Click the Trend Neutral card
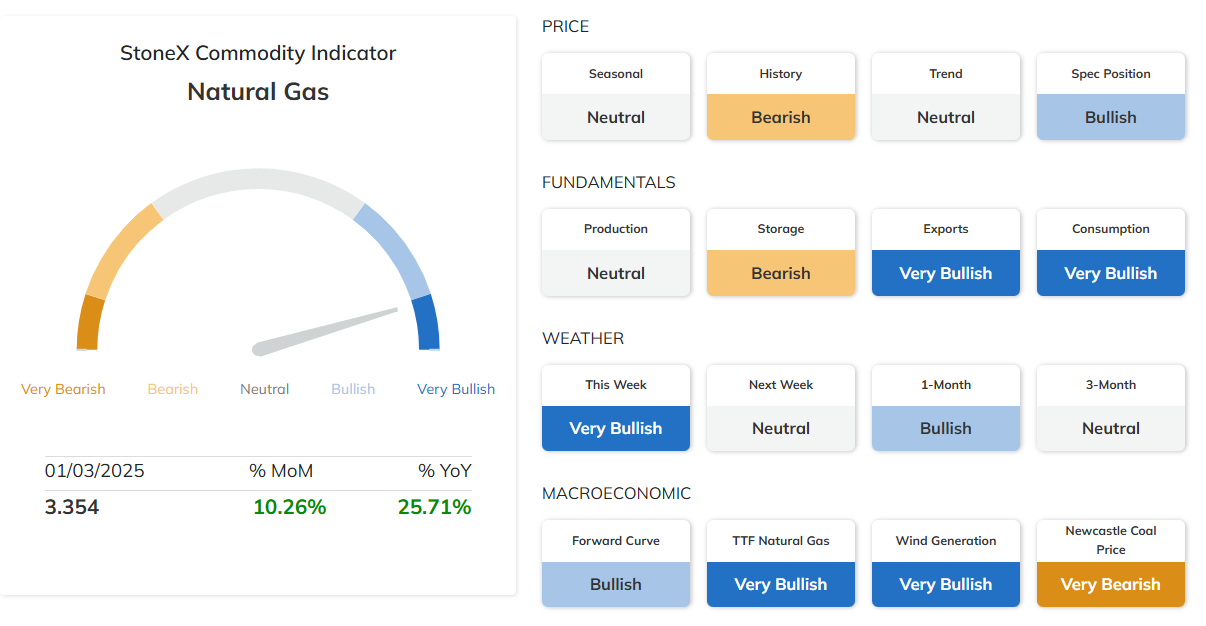The image size is (1206, 626). click(x=946, y=96)
